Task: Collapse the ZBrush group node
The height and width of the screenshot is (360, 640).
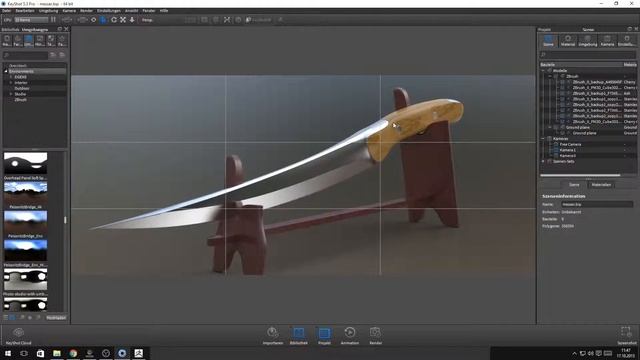Action: point(550,76)
